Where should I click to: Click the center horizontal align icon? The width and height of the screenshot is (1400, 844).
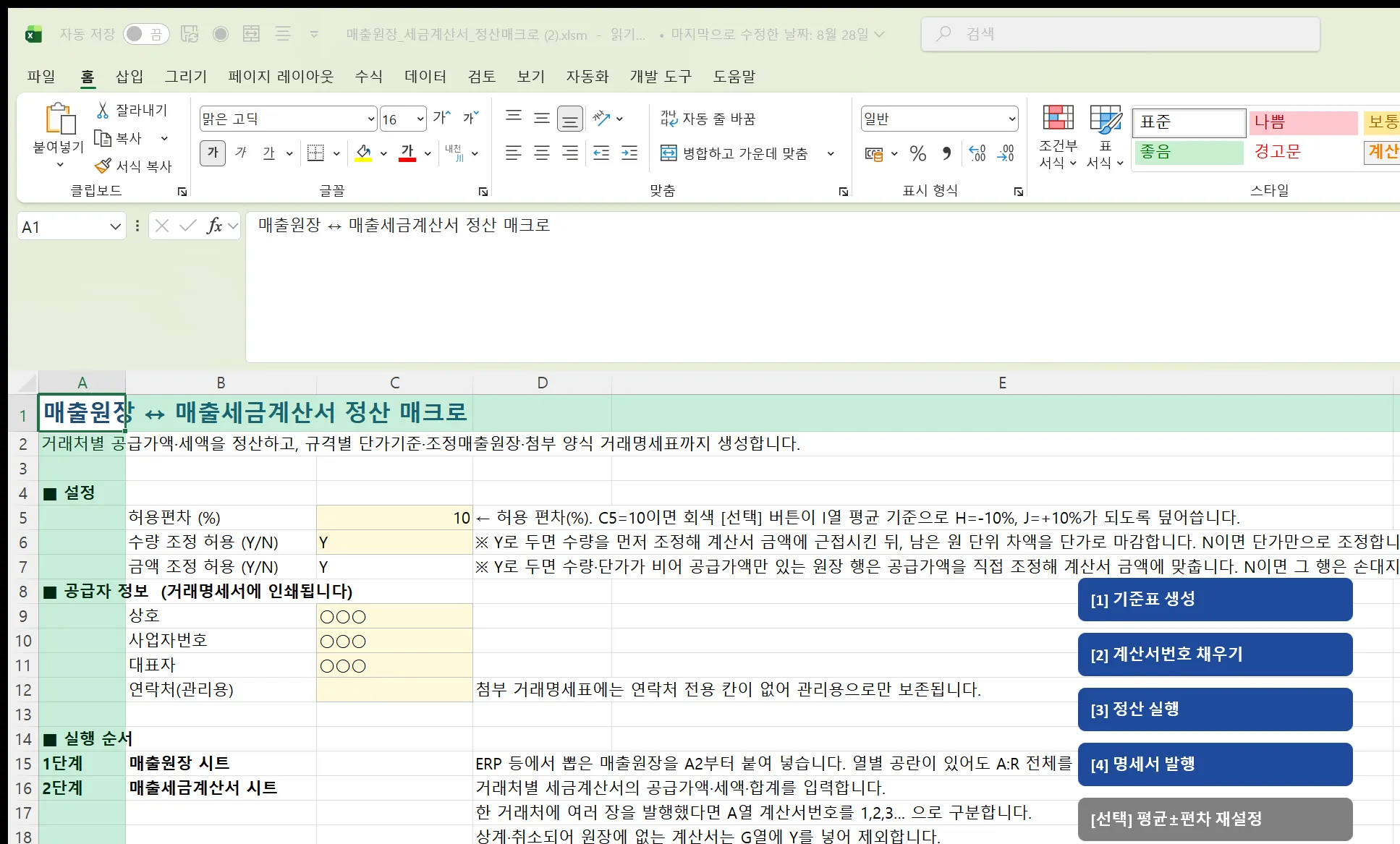click(542, 153)
